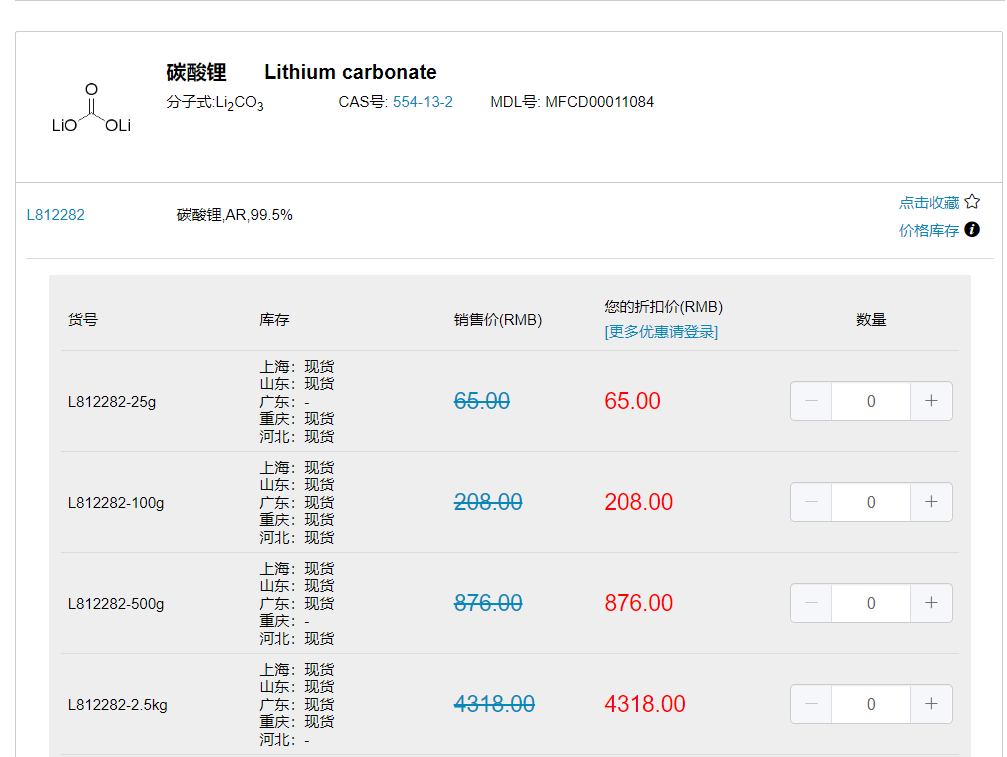This screenshot has width=1007, height=757.
Task: Increase quantity for L812282-25g
Action: pyautogui.click(x=930, y=400)
